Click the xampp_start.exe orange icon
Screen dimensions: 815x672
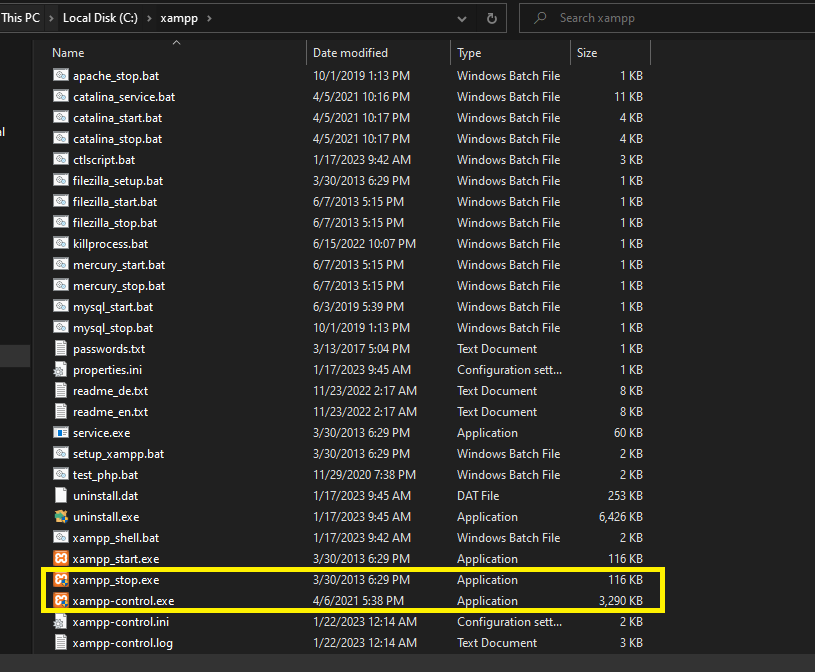click(x=61, y=559)
